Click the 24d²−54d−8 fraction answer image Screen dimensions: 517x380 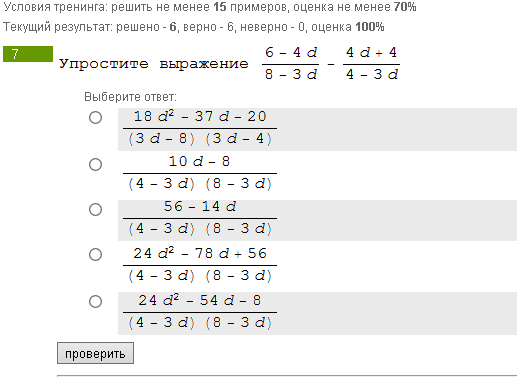coord(200,312)
